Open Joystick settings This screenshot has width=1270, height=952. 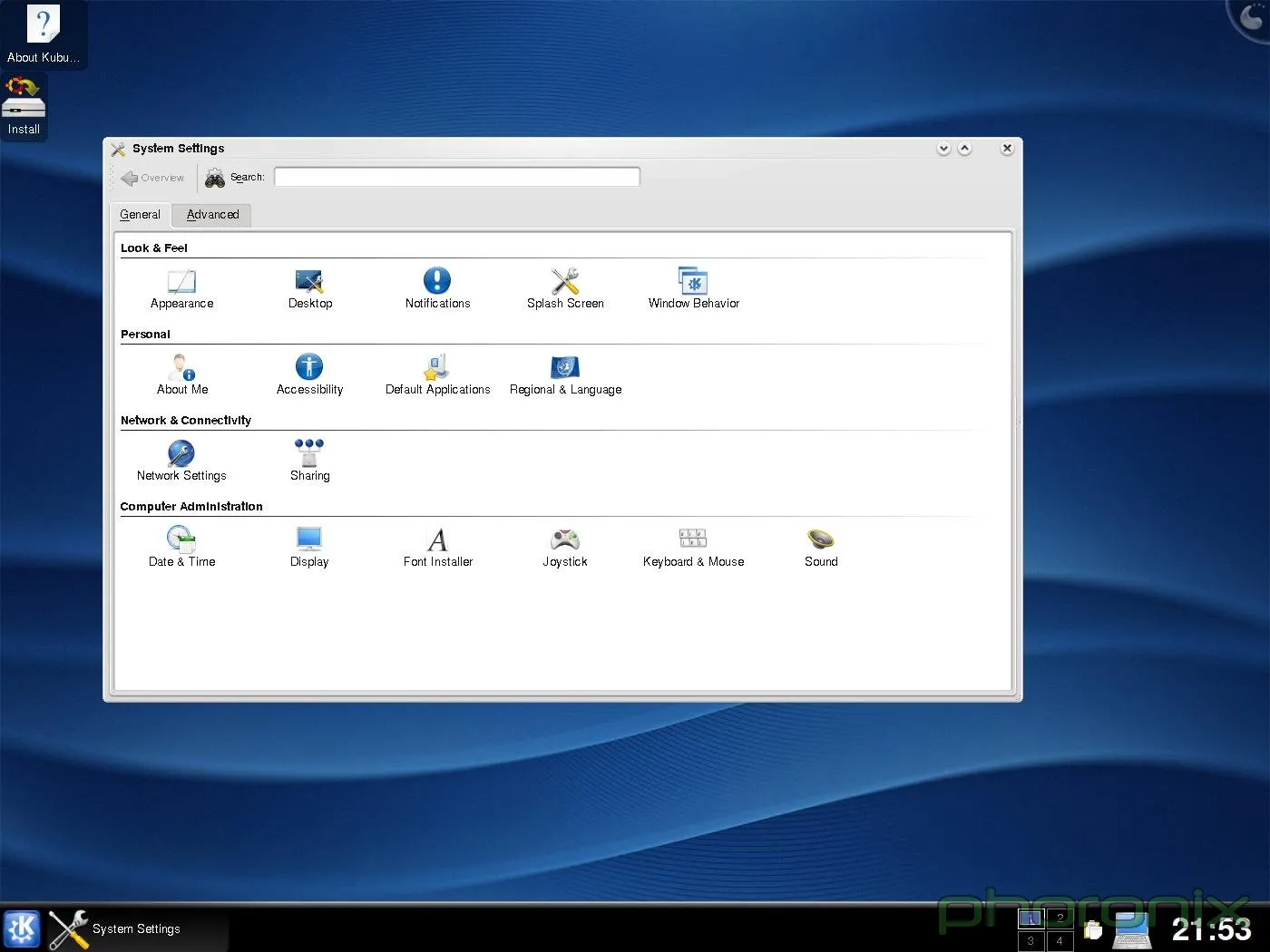click(565, 548)
